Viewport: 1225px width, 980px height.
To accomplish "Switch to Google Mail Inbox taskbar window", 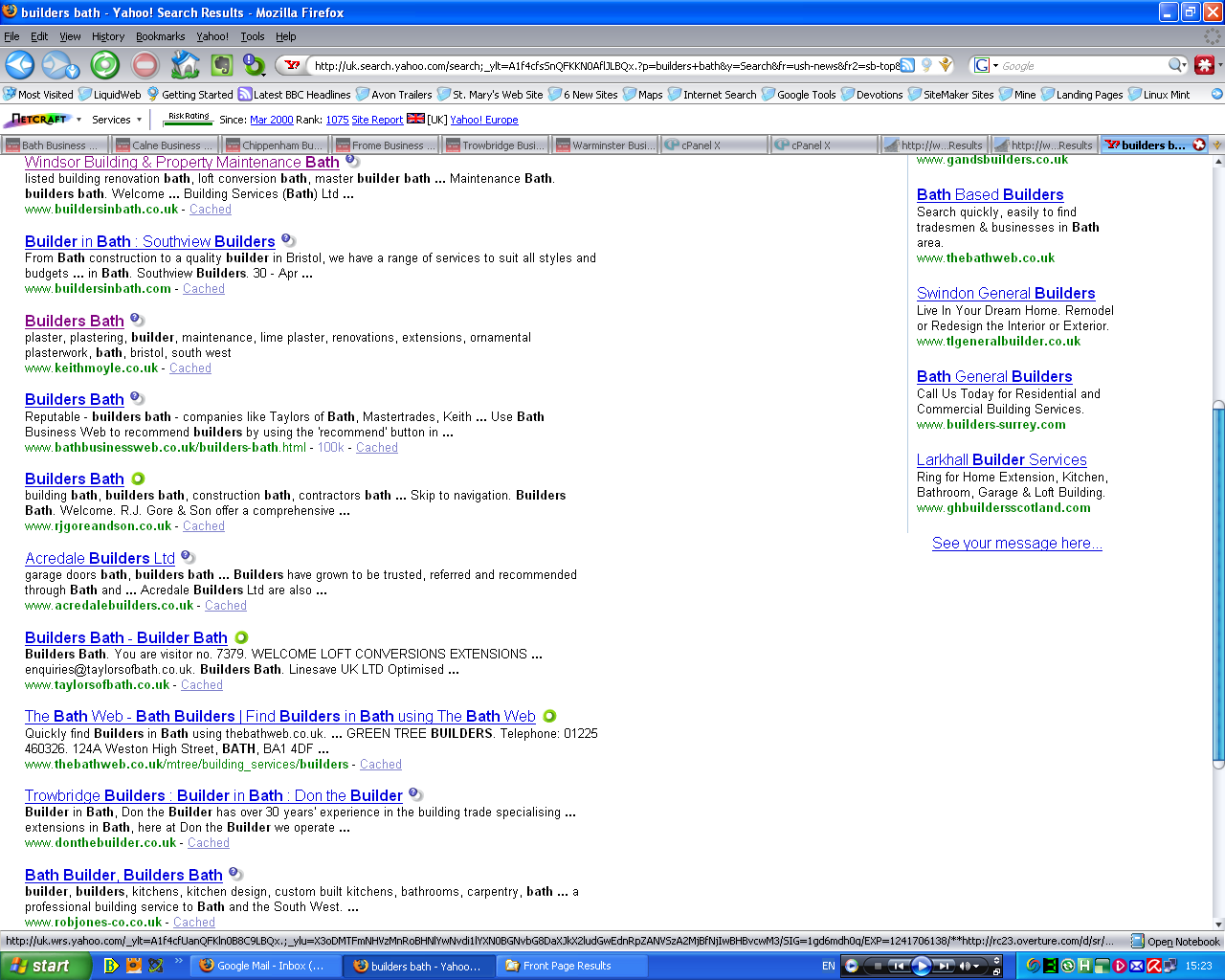I will (263, 966).
